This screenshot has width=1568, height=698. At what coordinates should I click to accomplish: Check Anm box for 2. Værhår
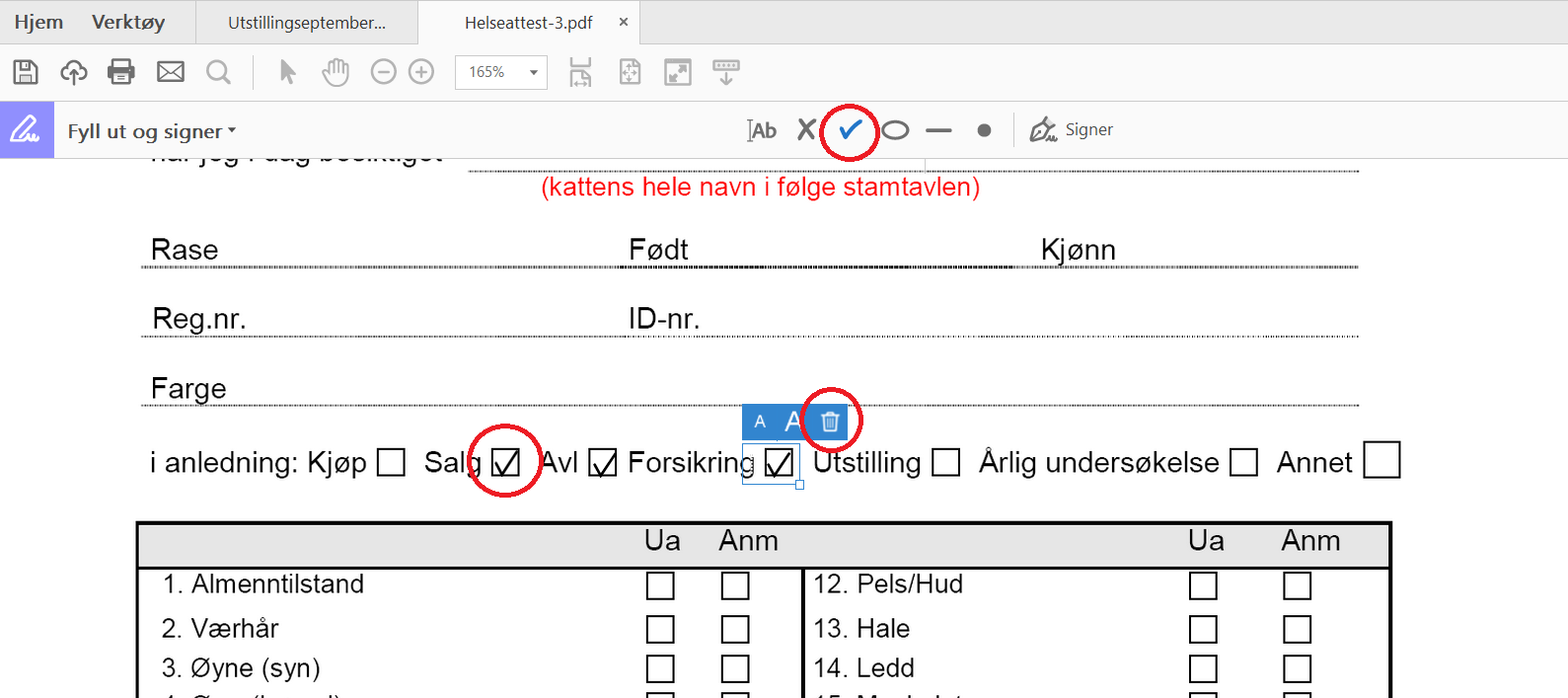click(x=735, y=629)
